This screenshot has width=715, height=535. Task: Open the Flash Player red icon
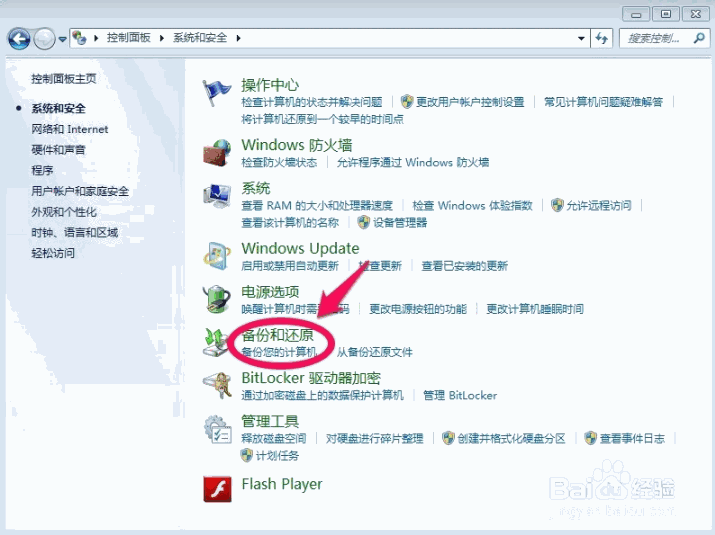click(x=217, y=489)
